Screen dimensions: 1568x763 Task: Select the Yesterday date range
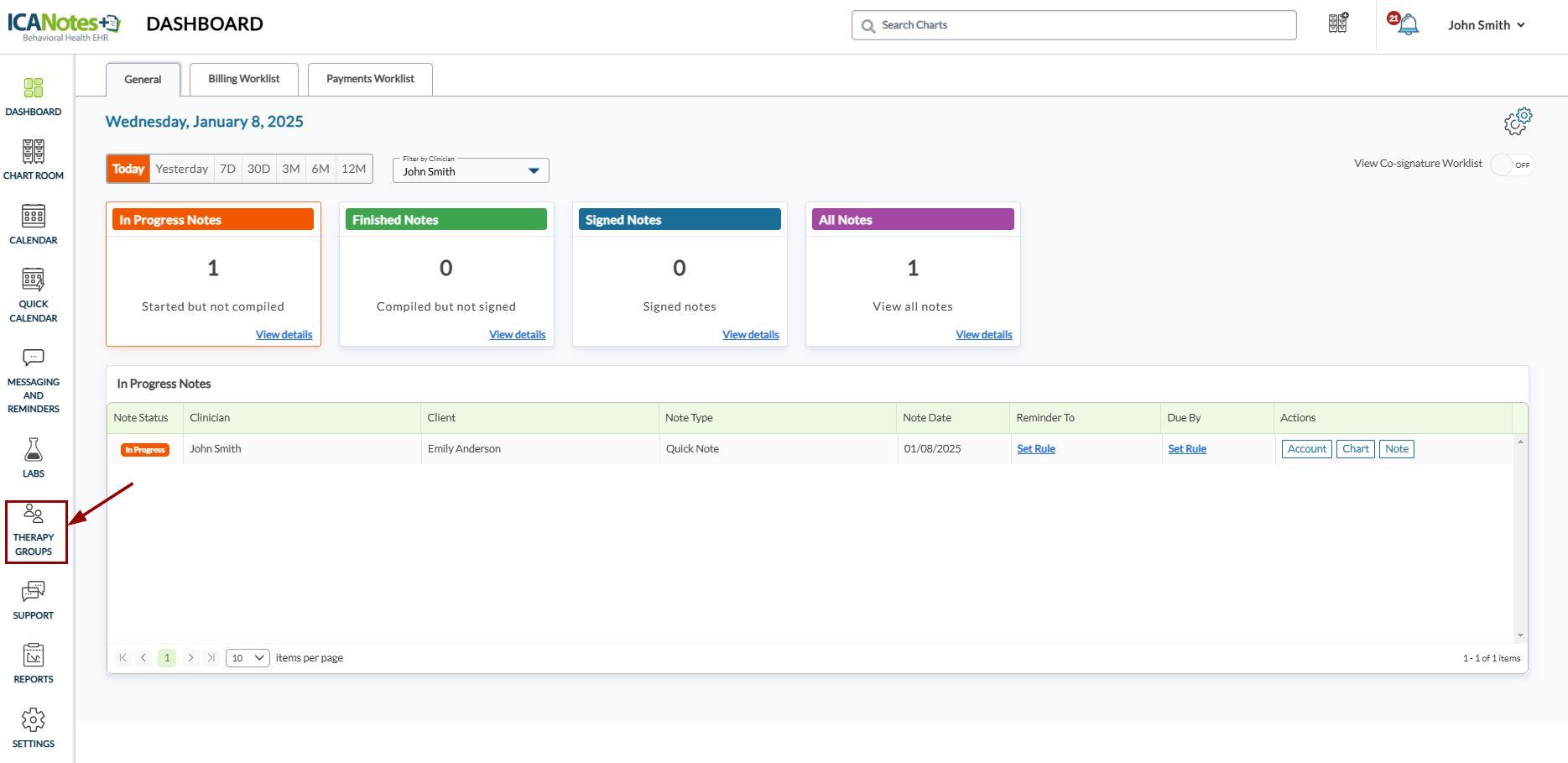tap(181, 169)
